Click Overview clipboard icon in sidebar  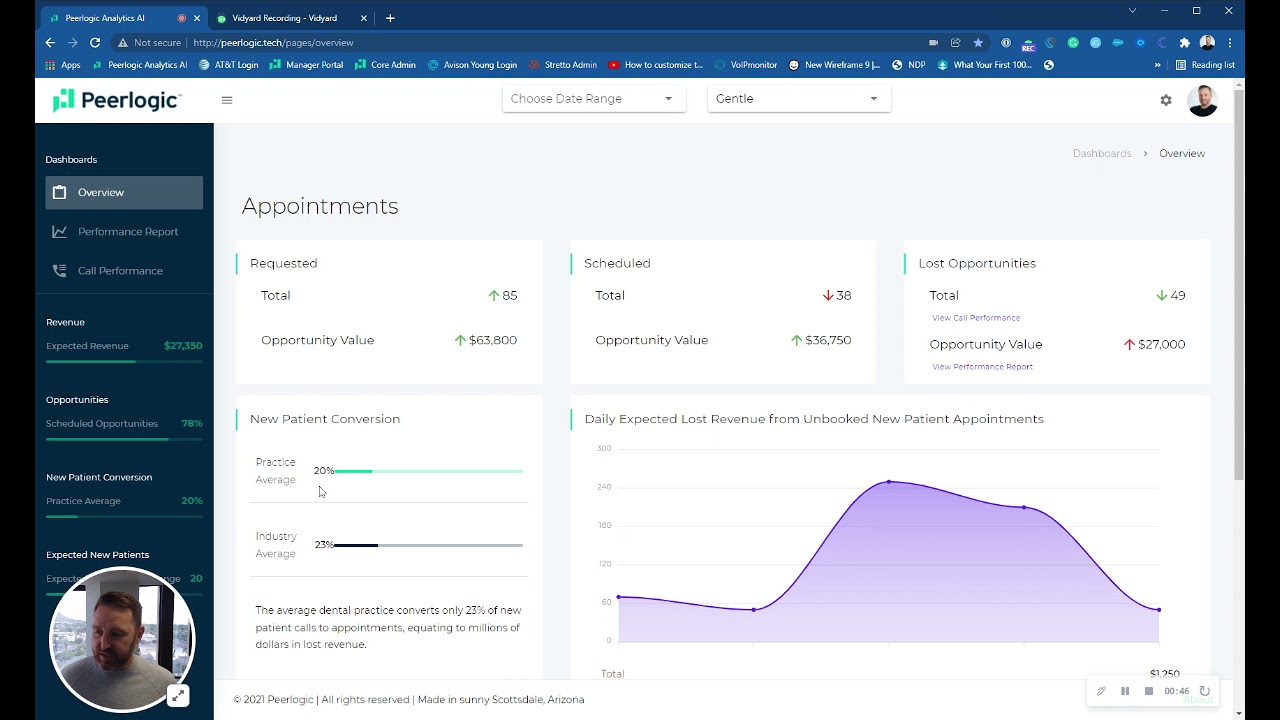pyautogui.click(x=60, y=192)
